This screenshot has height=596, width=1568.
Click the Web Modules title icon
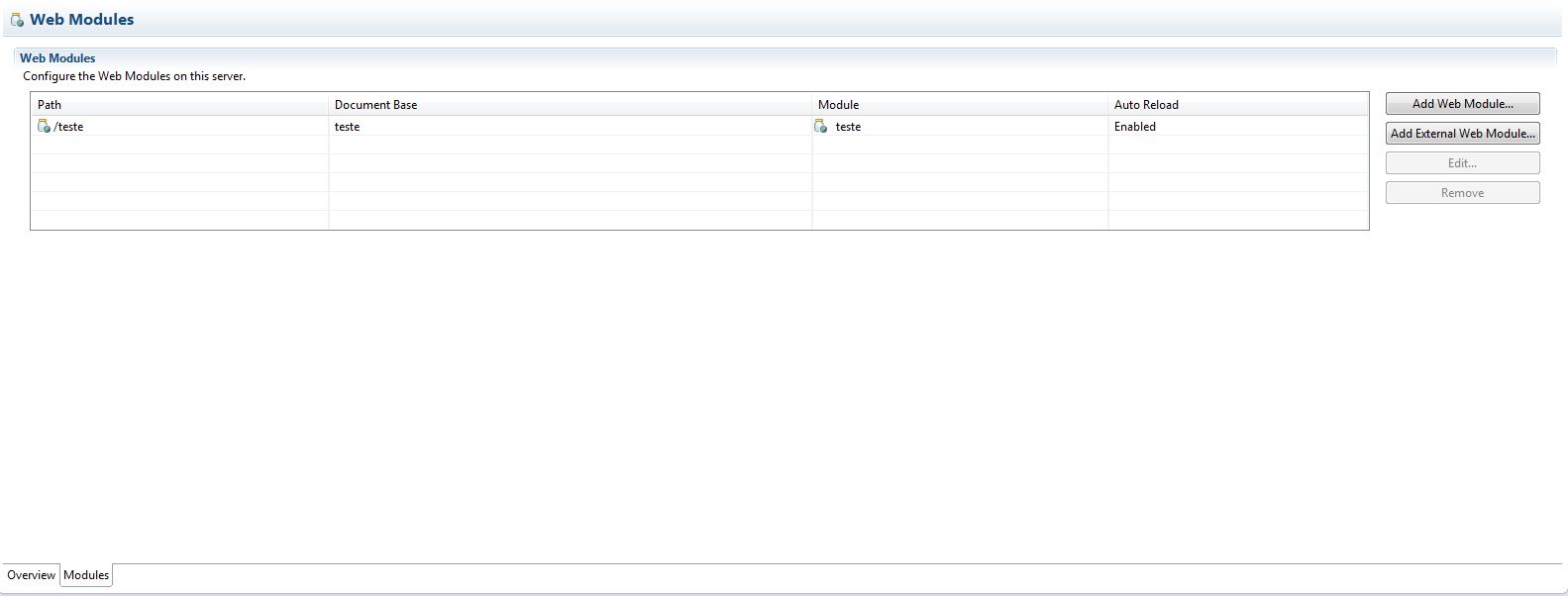(17, 20)
